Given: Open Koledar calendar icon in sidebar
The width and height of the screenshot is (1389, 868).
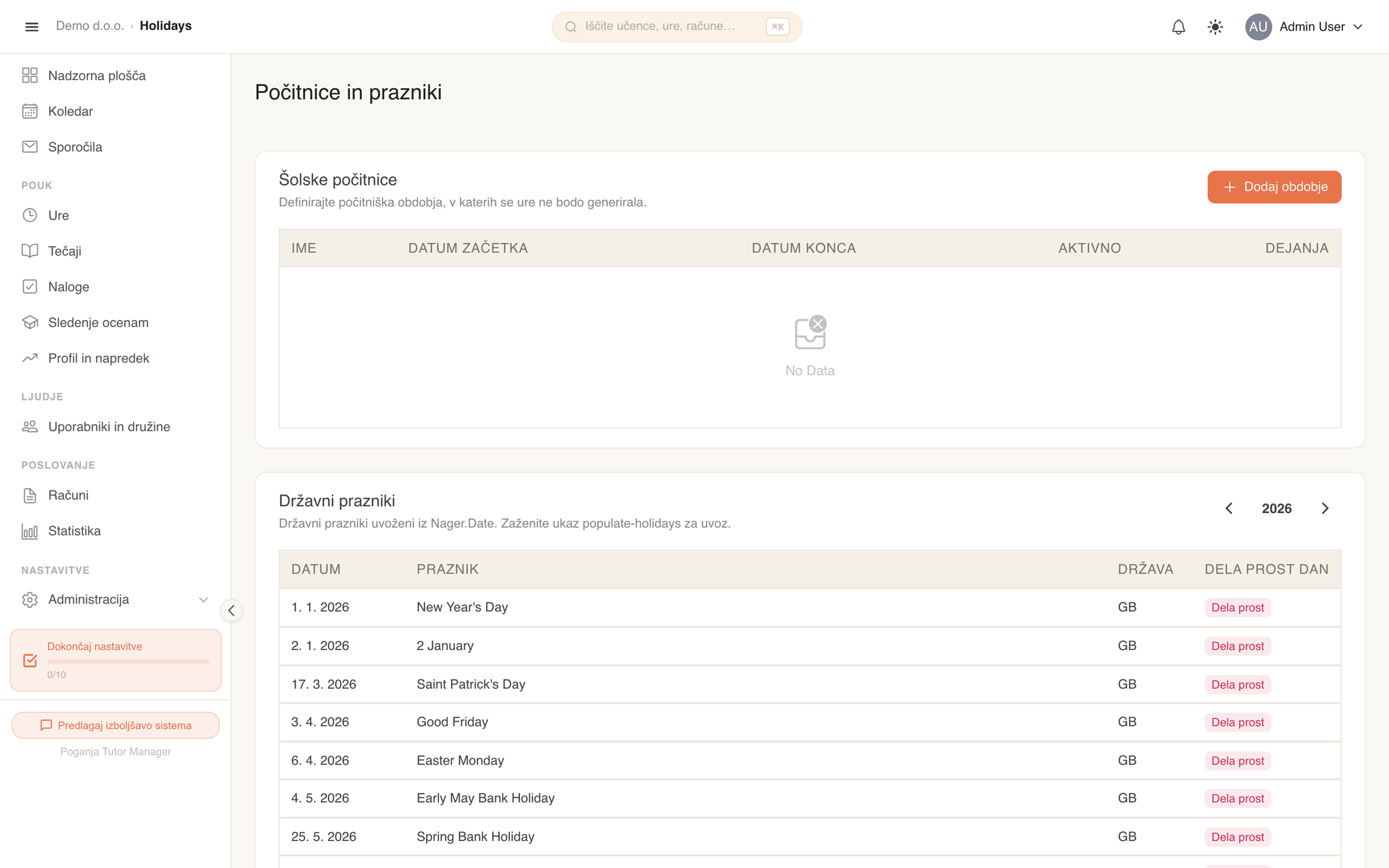Looking at the screenshot, I should (x=30, y=111).
